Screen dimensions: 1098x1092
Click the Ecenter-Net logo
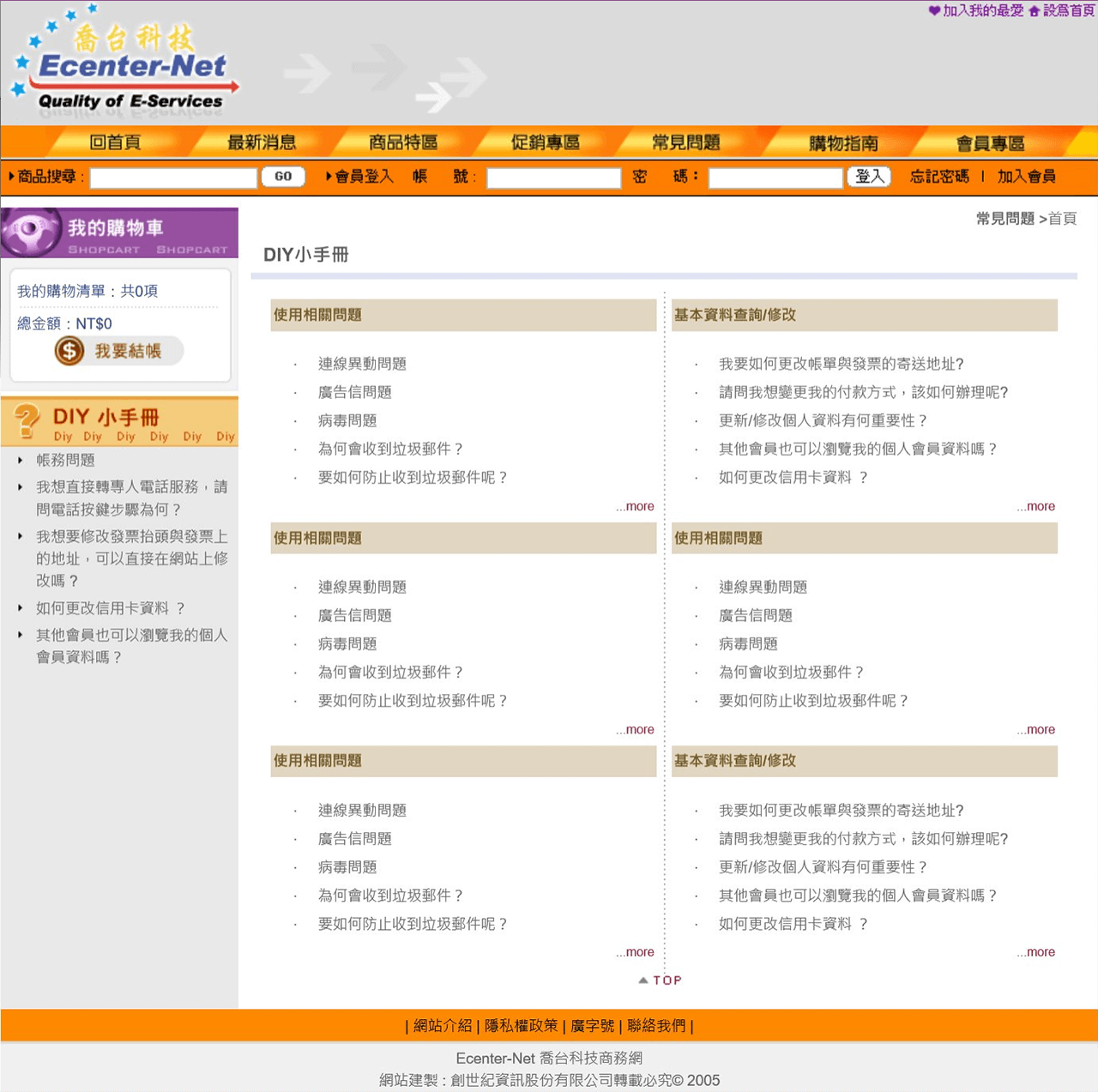coord(124,60)
